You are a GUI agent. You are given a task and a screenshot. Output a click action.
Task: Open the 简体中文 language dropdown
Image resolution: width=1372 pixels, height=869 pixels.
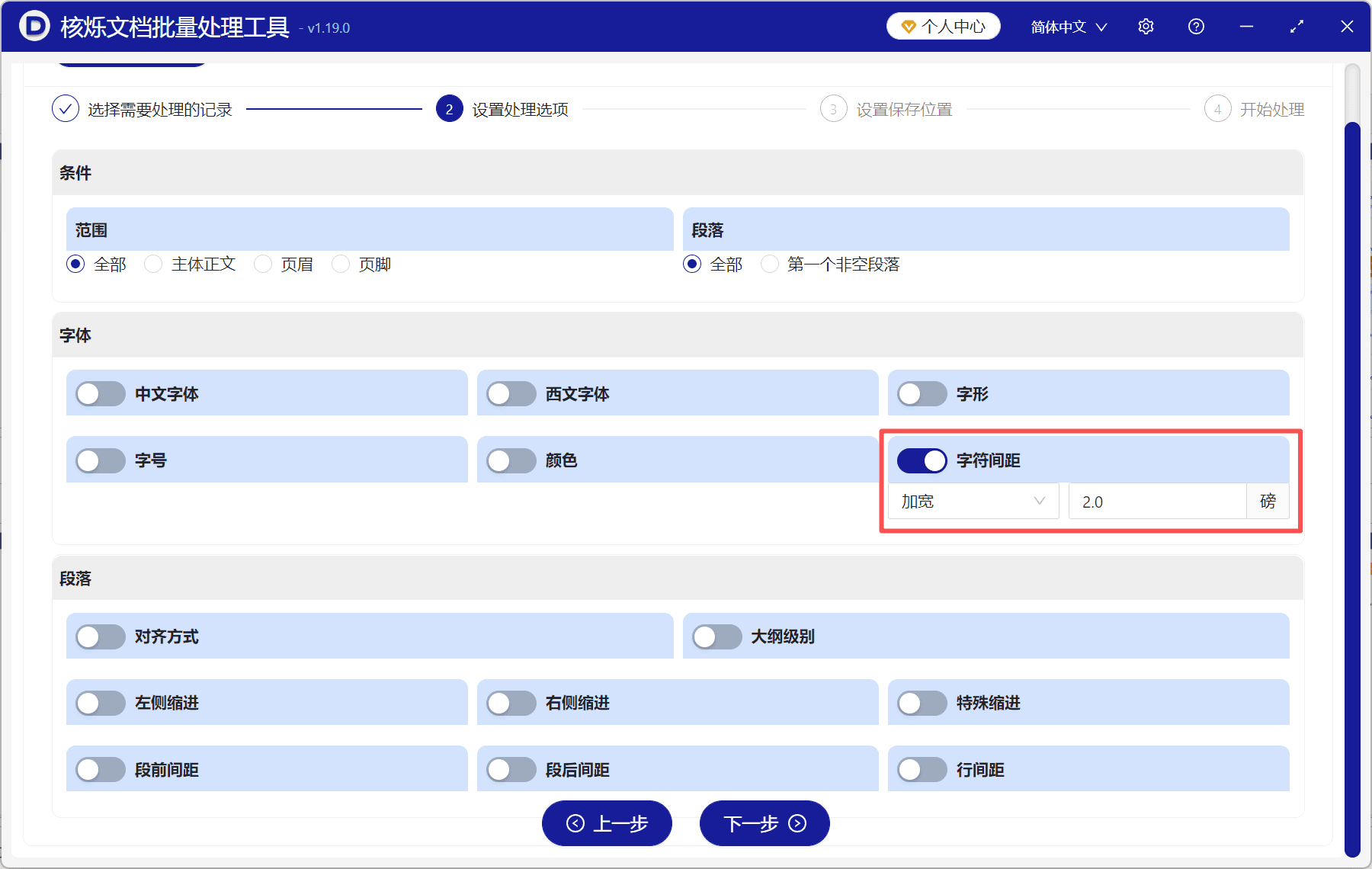pyautogui.click(x=1067, y=26)
